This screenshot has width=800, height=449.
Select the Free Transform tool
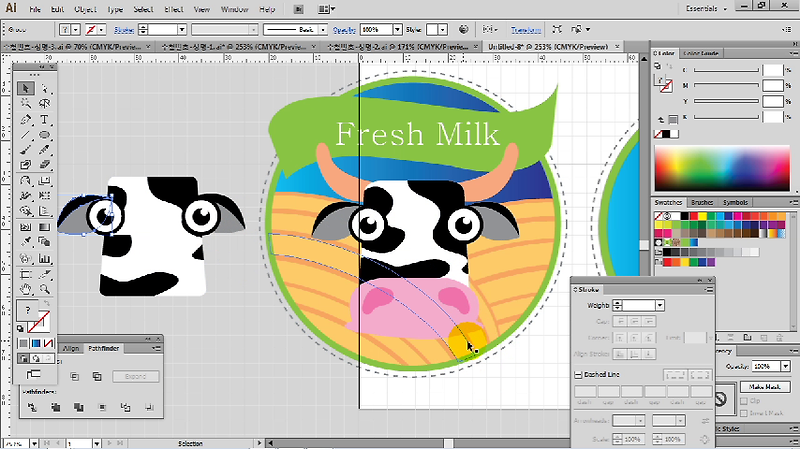[x=45, y=196]
